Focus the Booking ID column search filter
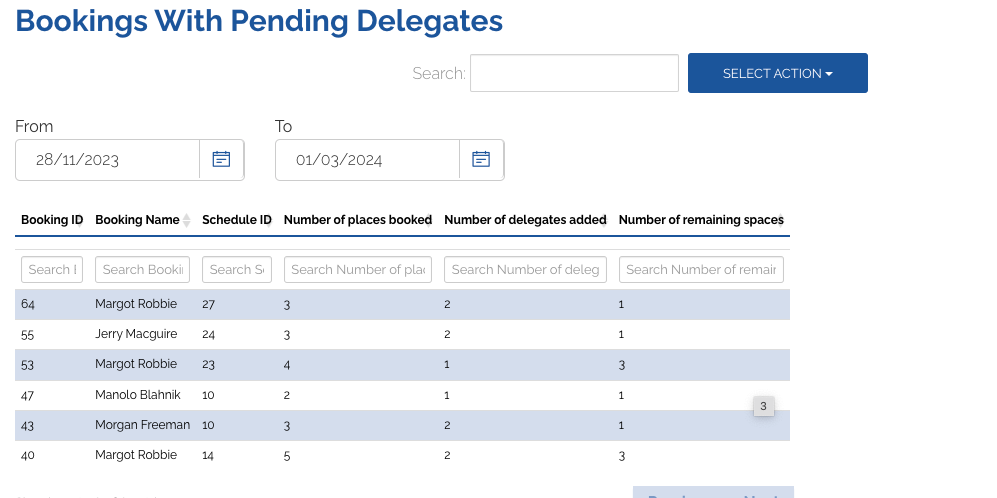The image size is (997, 498). coord(51,269)
